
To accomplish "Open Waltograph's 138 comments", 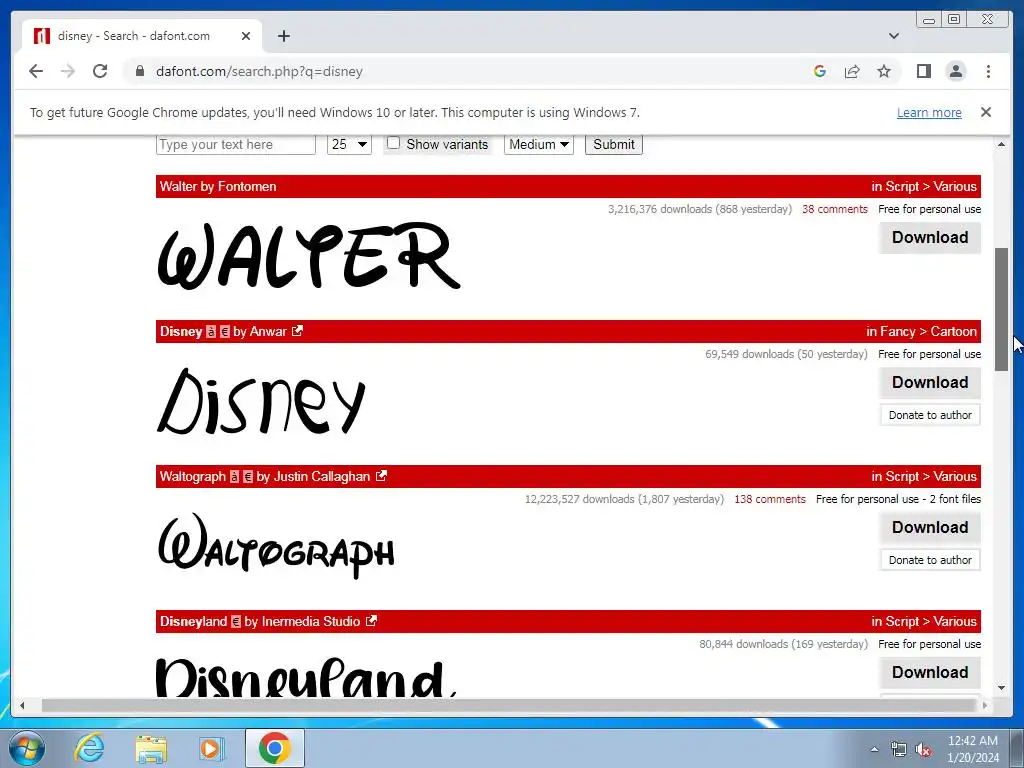I will [x=770, y=499].
